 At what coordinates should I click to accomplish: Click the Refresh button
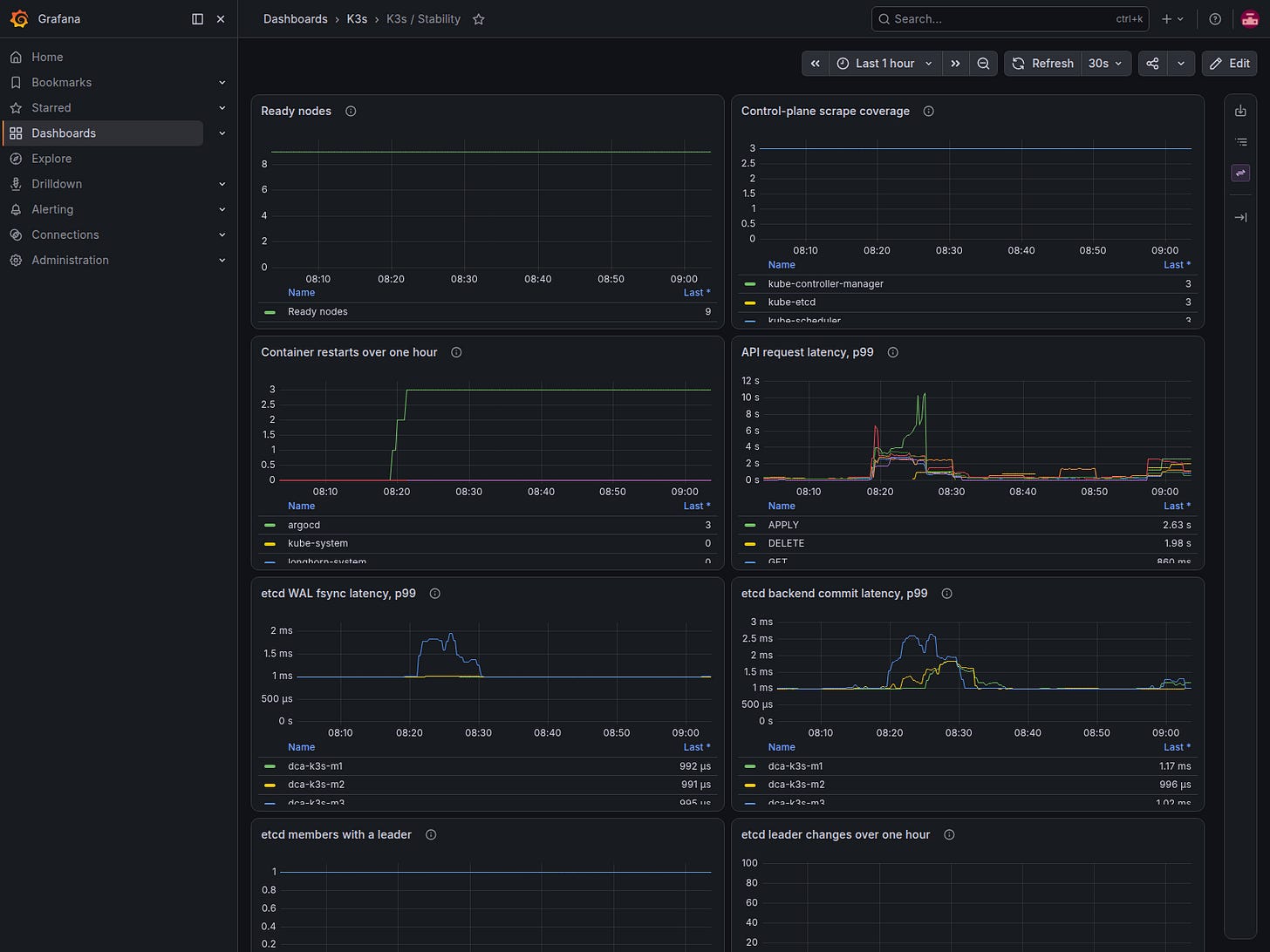[1042, 64]
